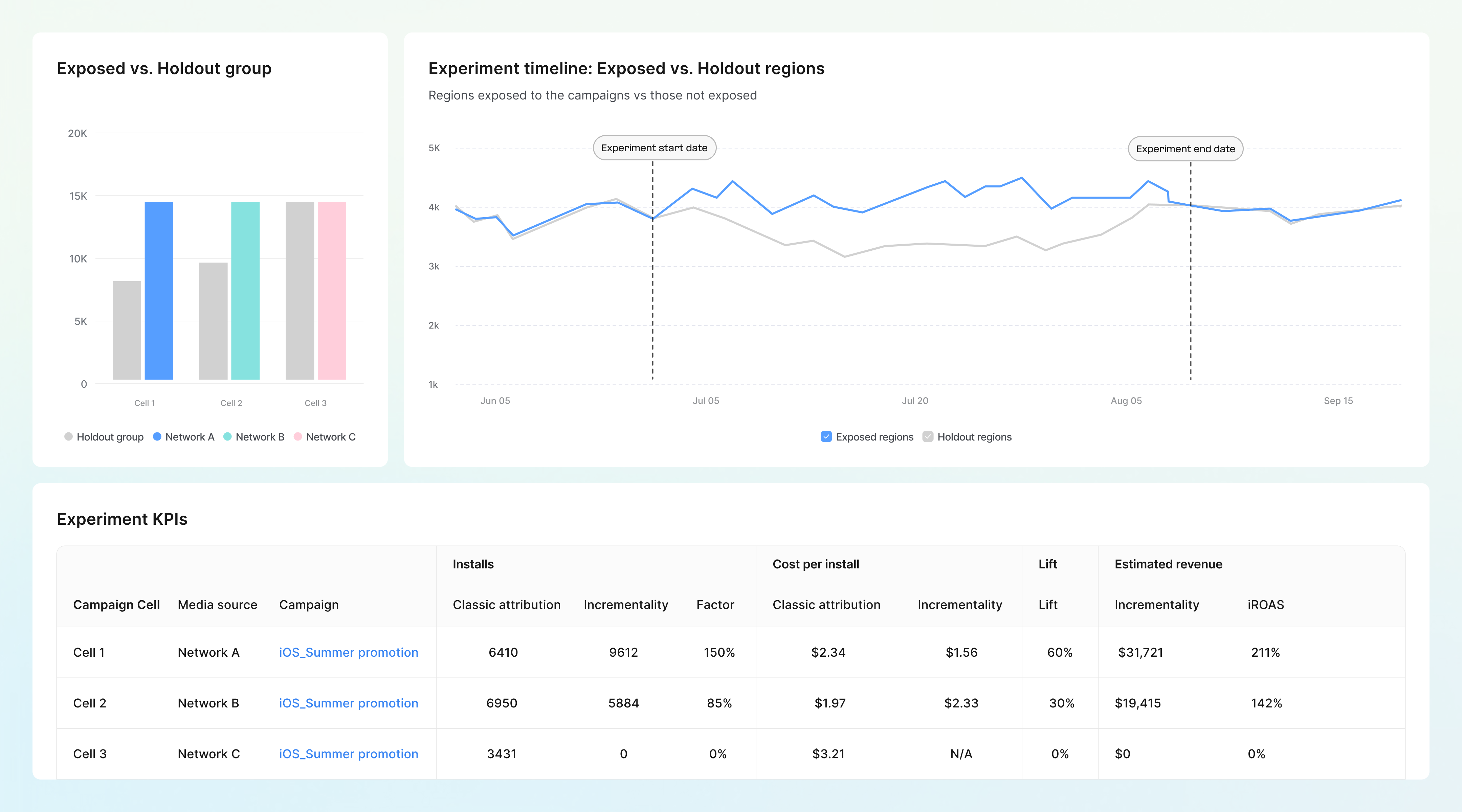Image resolution: width=1462 pixels, height=812 pixels.
Task: Click the teal Network B bar
Action: coord(245,291)
